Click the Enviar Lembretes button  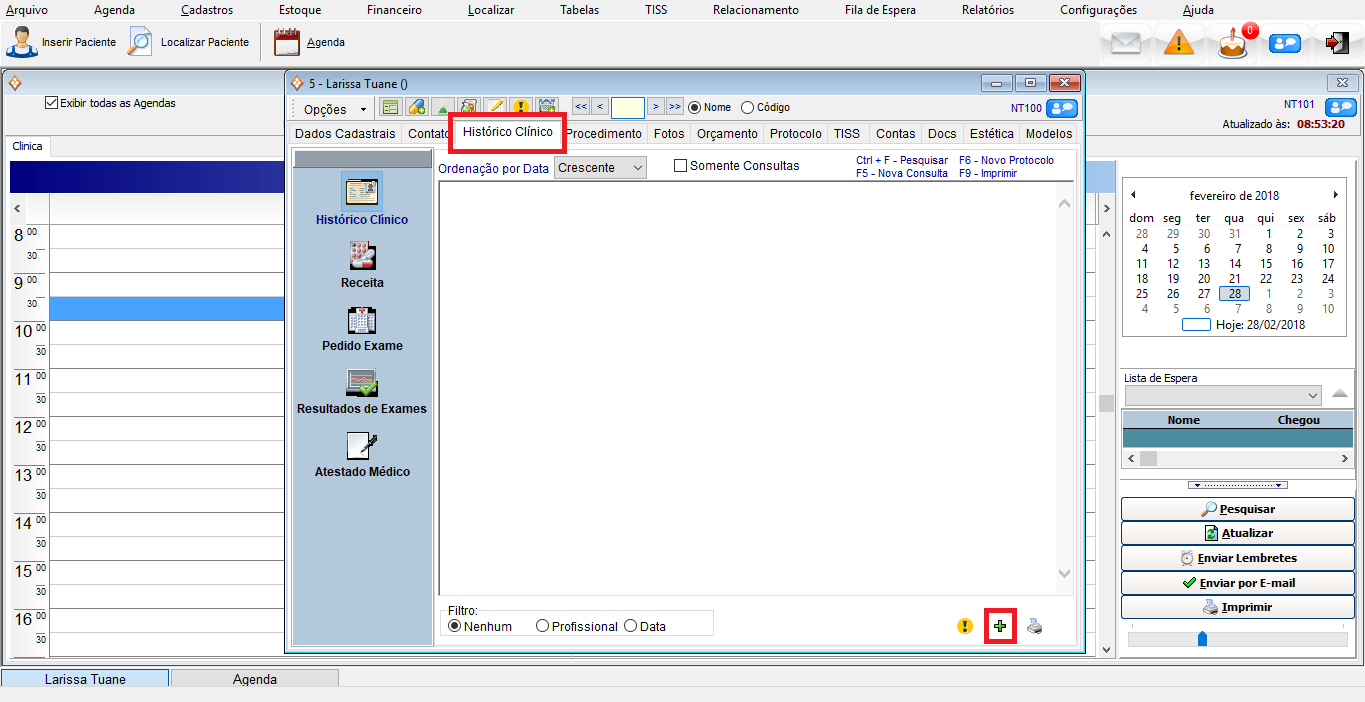1236,558
